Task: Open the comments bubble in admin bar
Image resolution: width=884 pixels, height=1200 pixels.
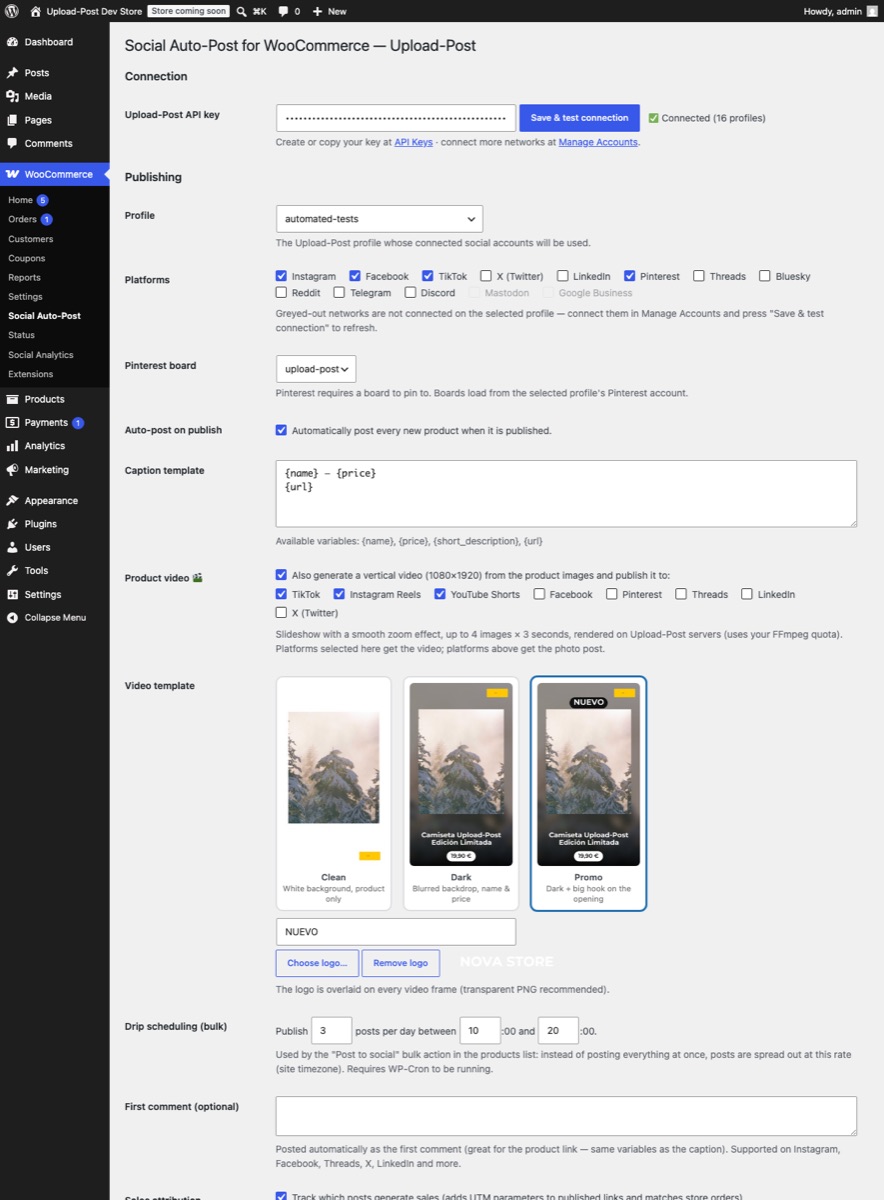Action: [x=284, y=11]
